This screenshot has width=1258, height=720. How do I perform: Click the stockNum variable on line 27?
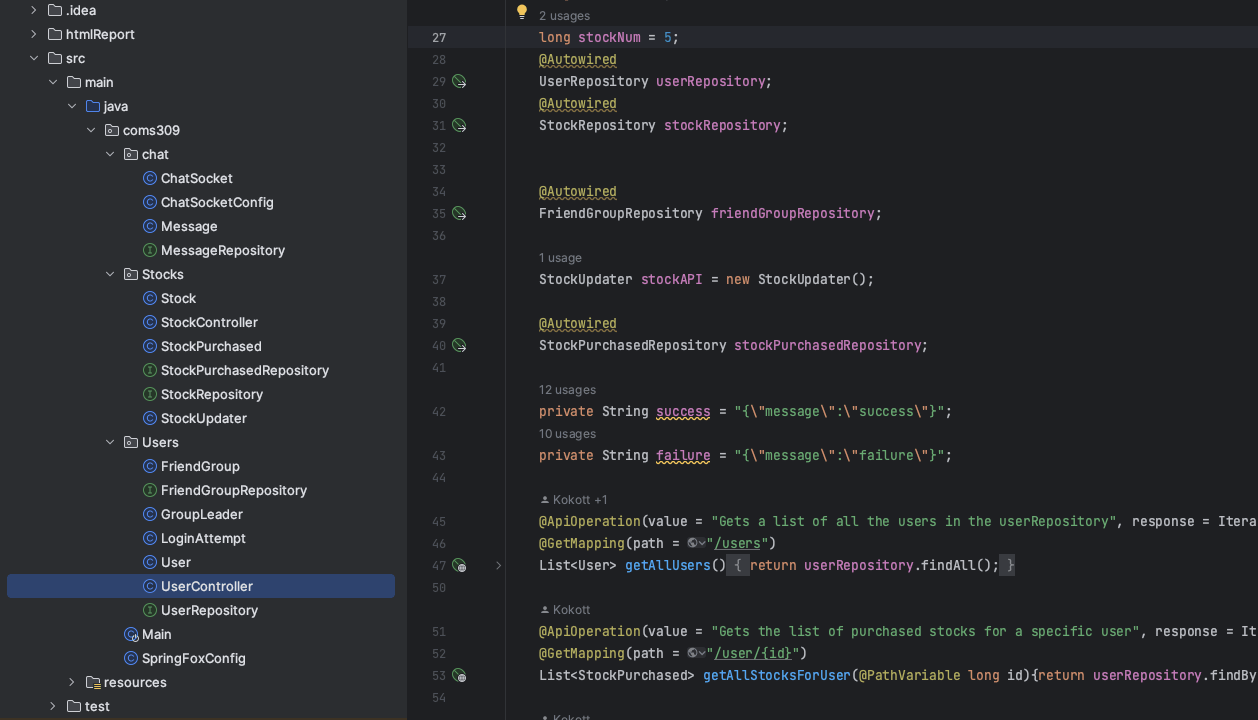(609, 38)
